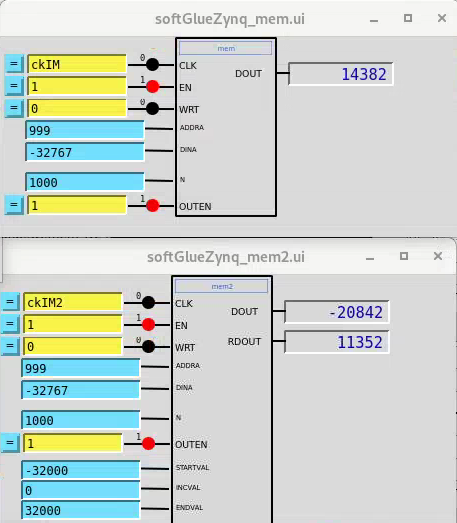Click the '=' button next to mem EN input
Screen dimensions: 457x523
point(14,86)
